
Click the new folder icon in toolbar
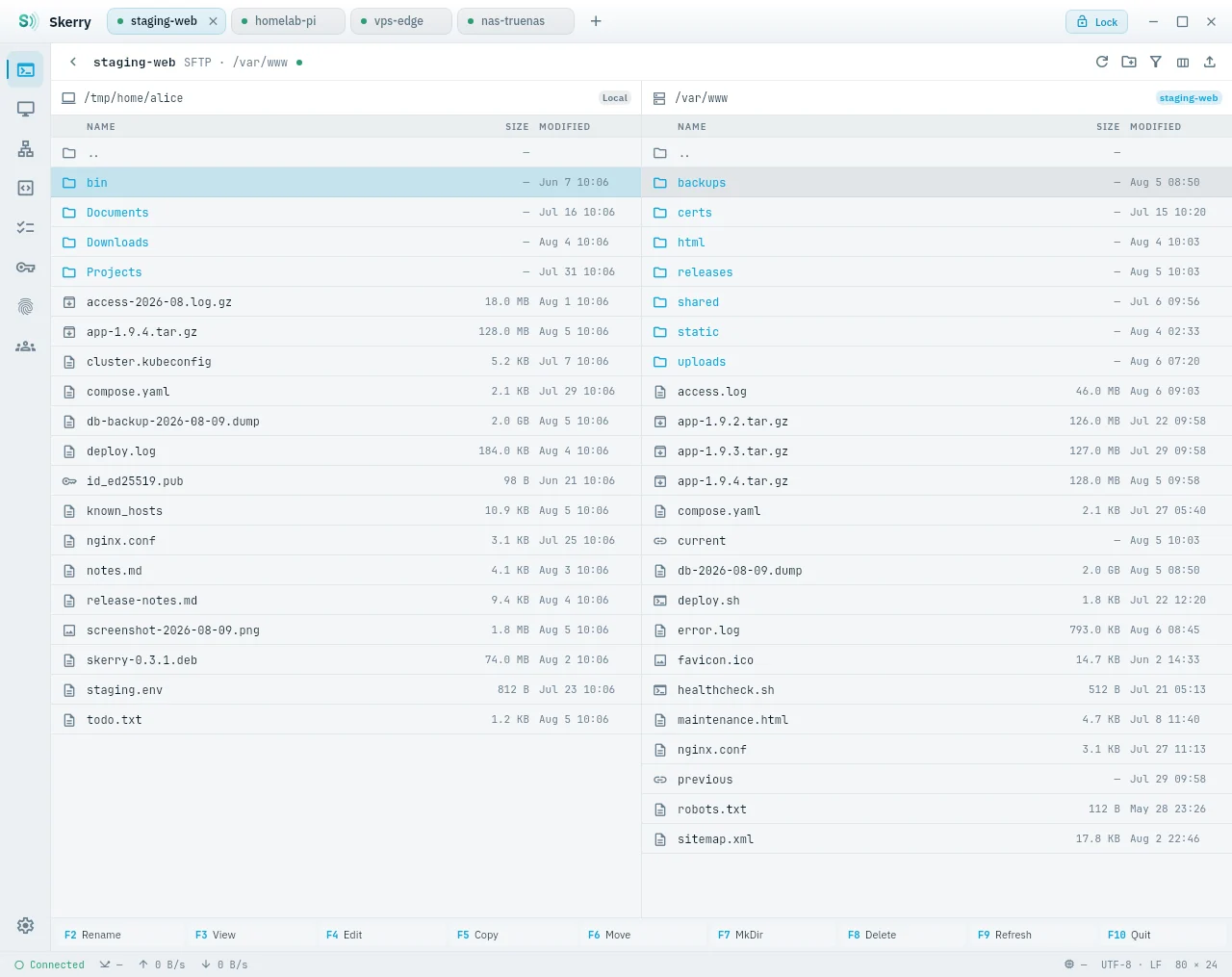point(1129,62)
